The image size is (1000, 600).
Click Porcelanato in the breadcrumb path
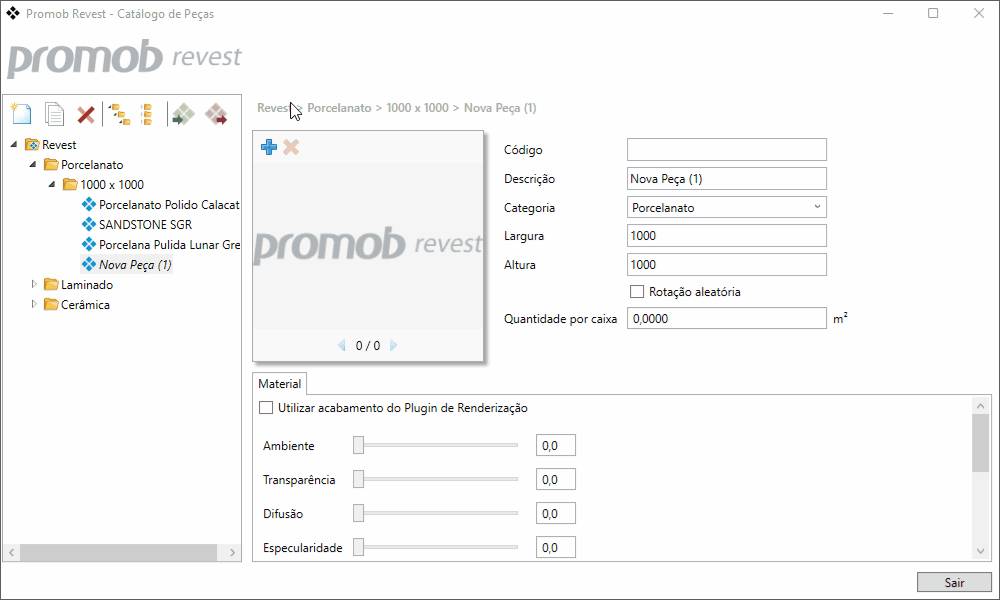339,108
